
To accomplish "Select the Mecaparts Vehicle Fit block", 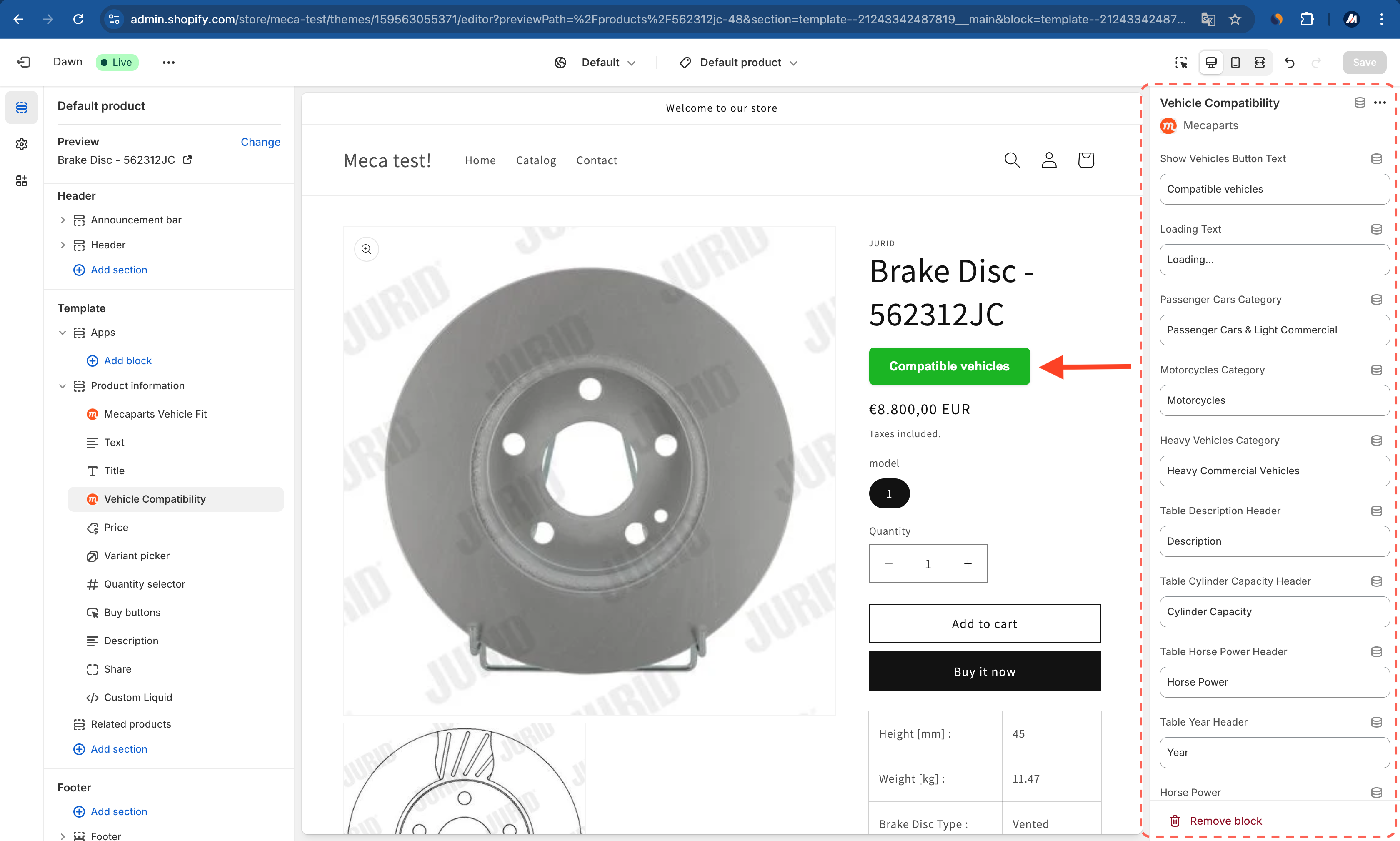I will (176, 414).
